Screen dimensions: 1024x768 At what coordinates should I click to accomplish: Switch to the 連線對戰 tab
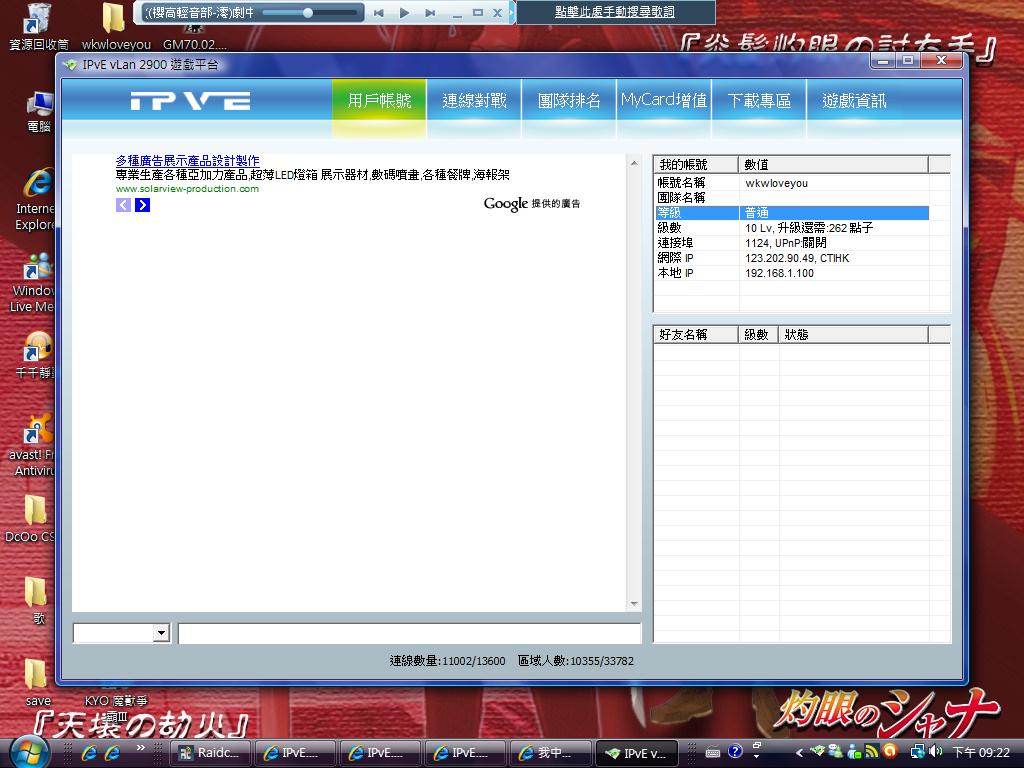click(474, 101)
